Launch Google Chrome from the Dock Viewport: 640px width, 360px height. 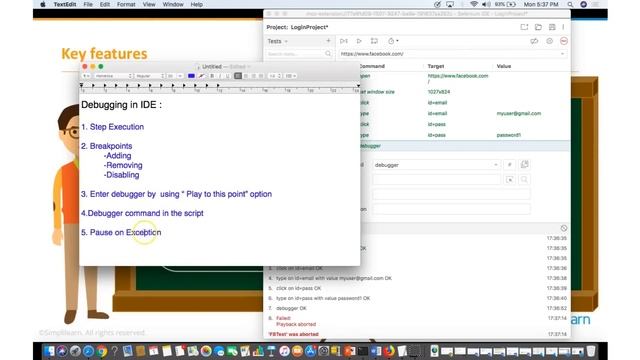[102, 351]
